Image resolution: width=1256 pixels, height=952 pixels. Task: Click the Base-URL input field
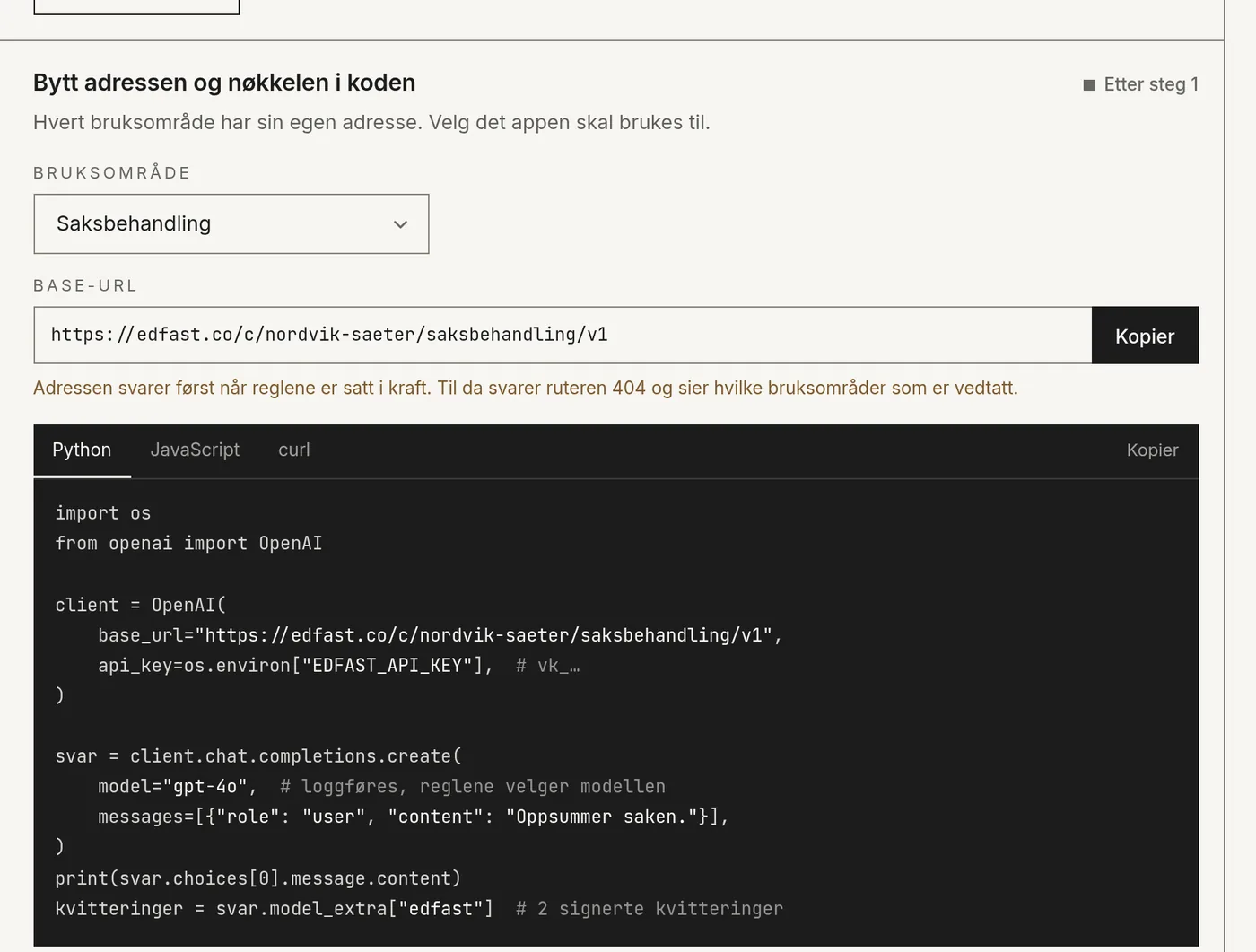pos(563,336)
